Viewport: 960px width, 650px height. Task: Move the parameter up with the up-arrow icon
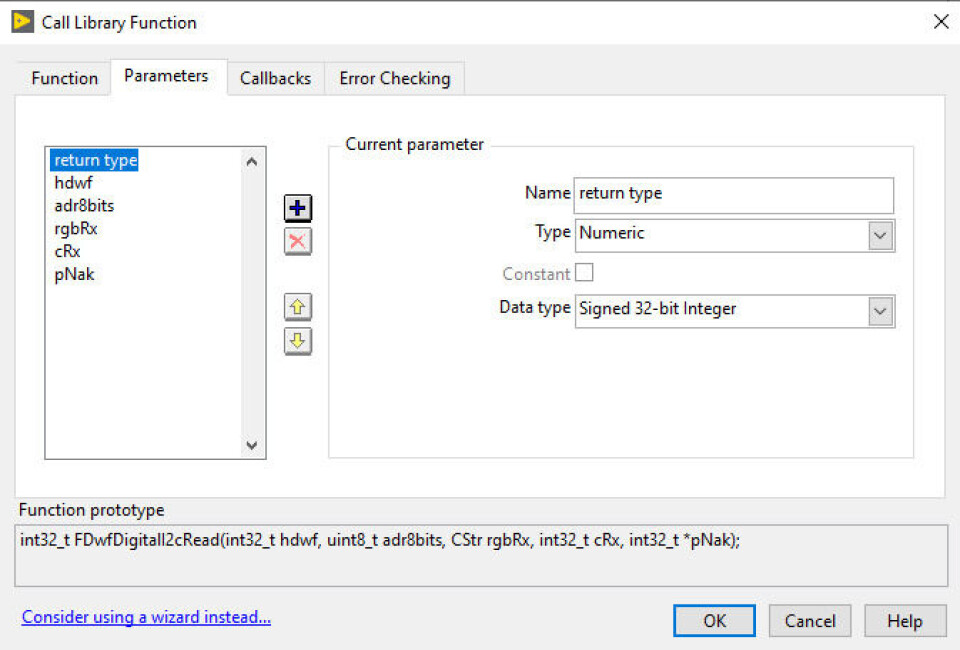[x=298, y=307]
